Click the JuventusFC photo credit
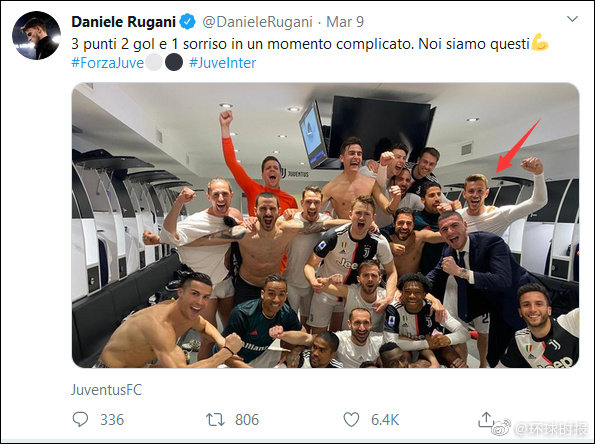The width and height of the screenshot is (595, 444). (107, 390)
